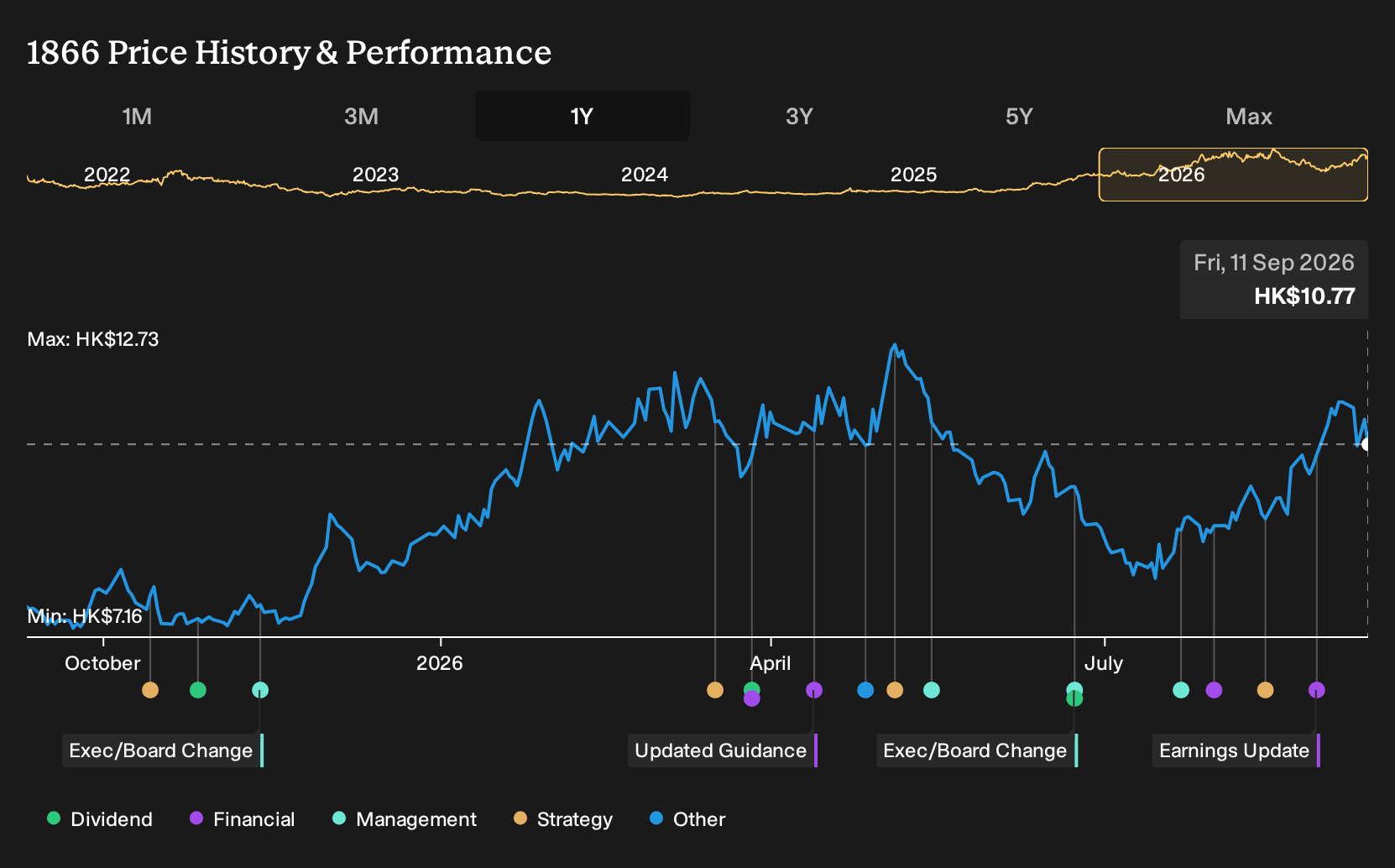Viewport: 1395px width, 868px height.
Task: Click the teal Management marker right of the blue marker
Action: click(932, 690)
